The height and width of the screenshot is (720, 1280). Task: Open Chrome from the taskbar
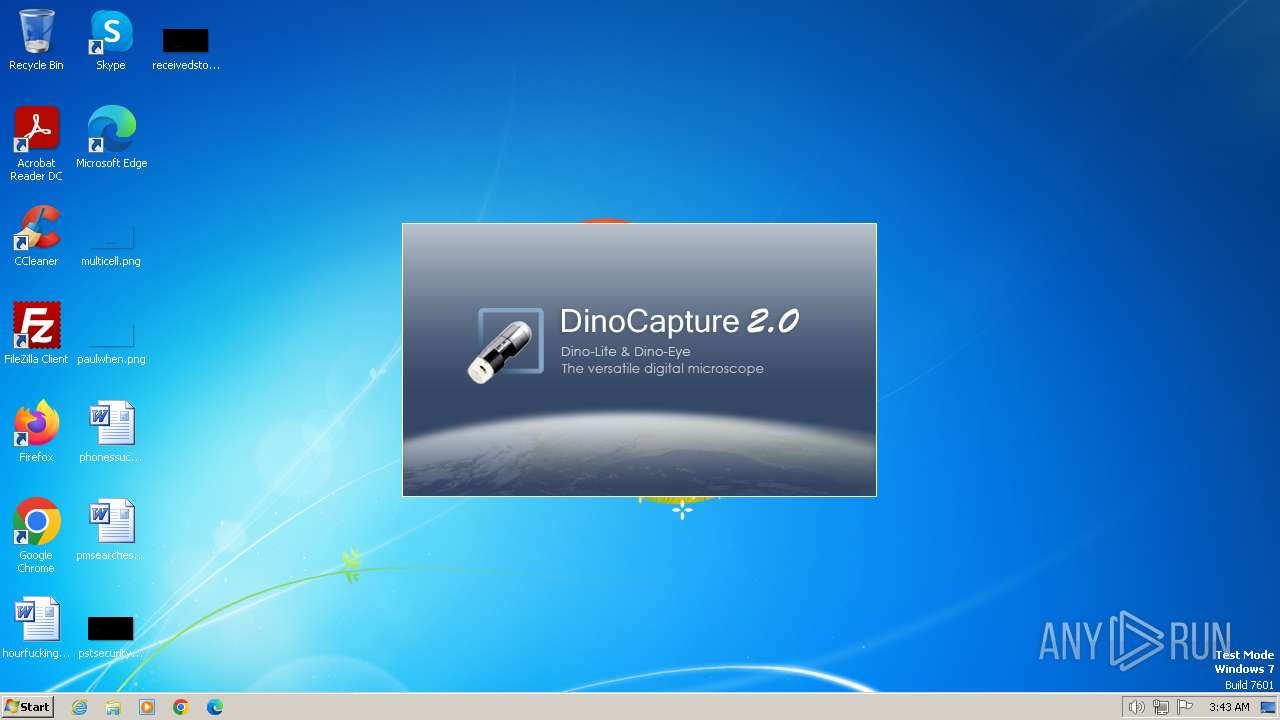coord(181,707)
